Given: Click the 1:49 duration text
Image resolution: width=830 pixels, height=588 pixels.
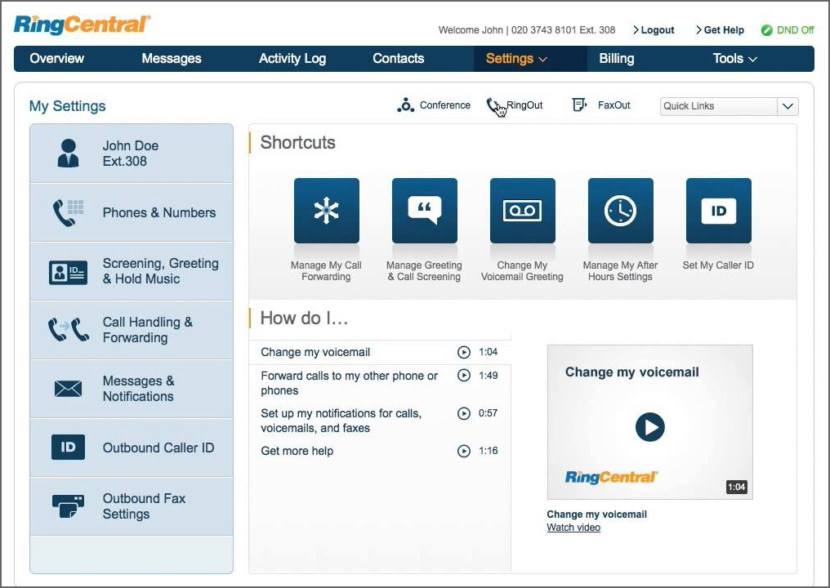Looking at the screenshot, I should [488, 375].
